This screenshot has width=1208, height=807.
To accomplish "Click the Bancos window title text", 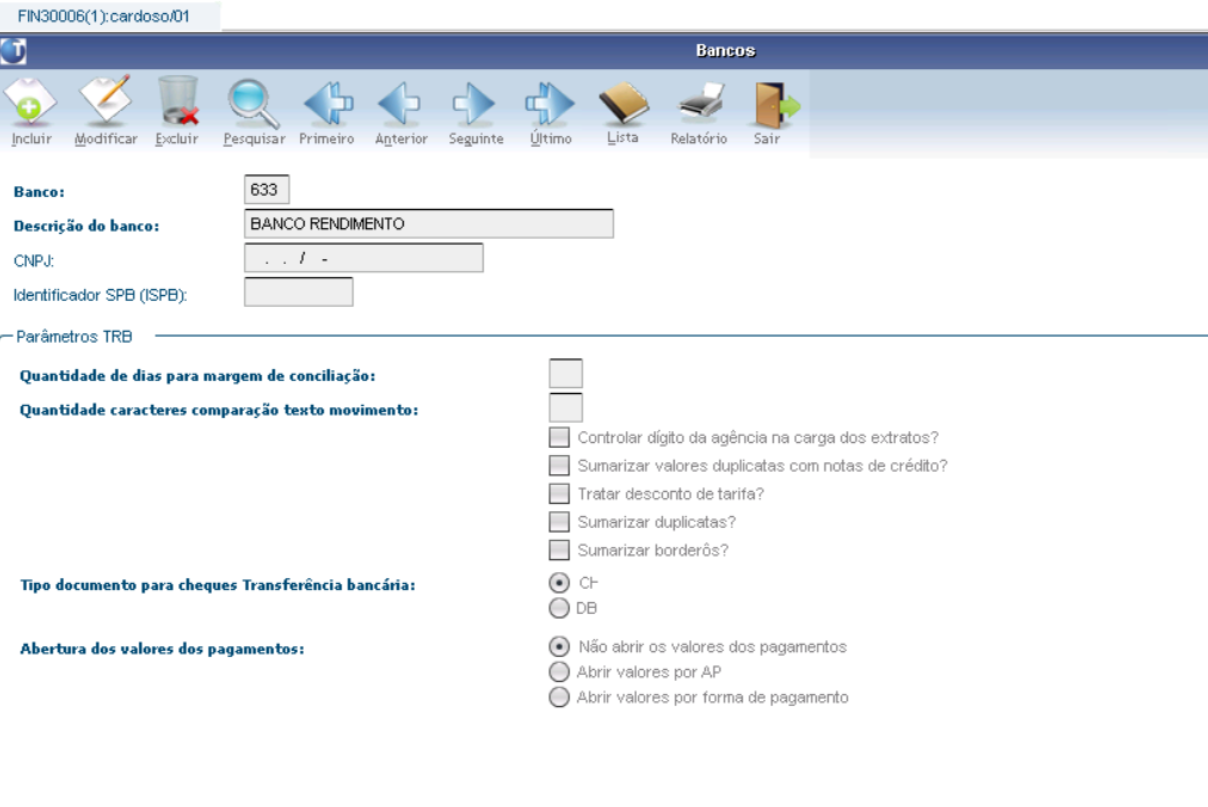I will click(725, 50).
